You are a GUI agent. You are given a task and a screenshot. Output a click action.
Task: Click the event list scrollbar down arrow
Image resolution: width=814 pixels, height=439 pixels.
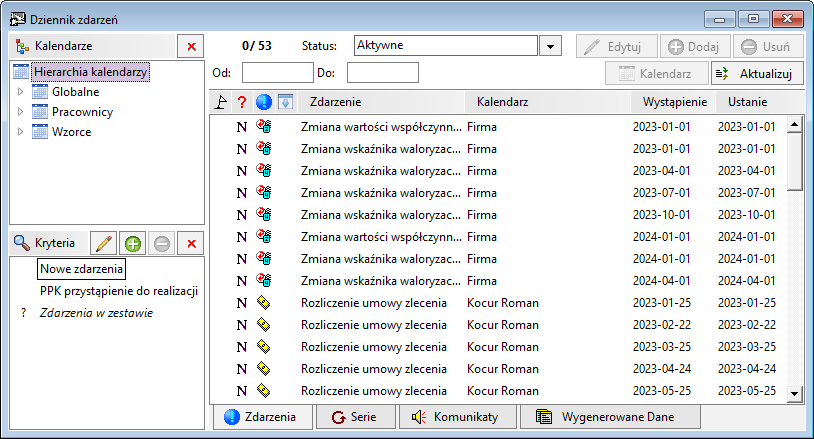coord(794,394)
